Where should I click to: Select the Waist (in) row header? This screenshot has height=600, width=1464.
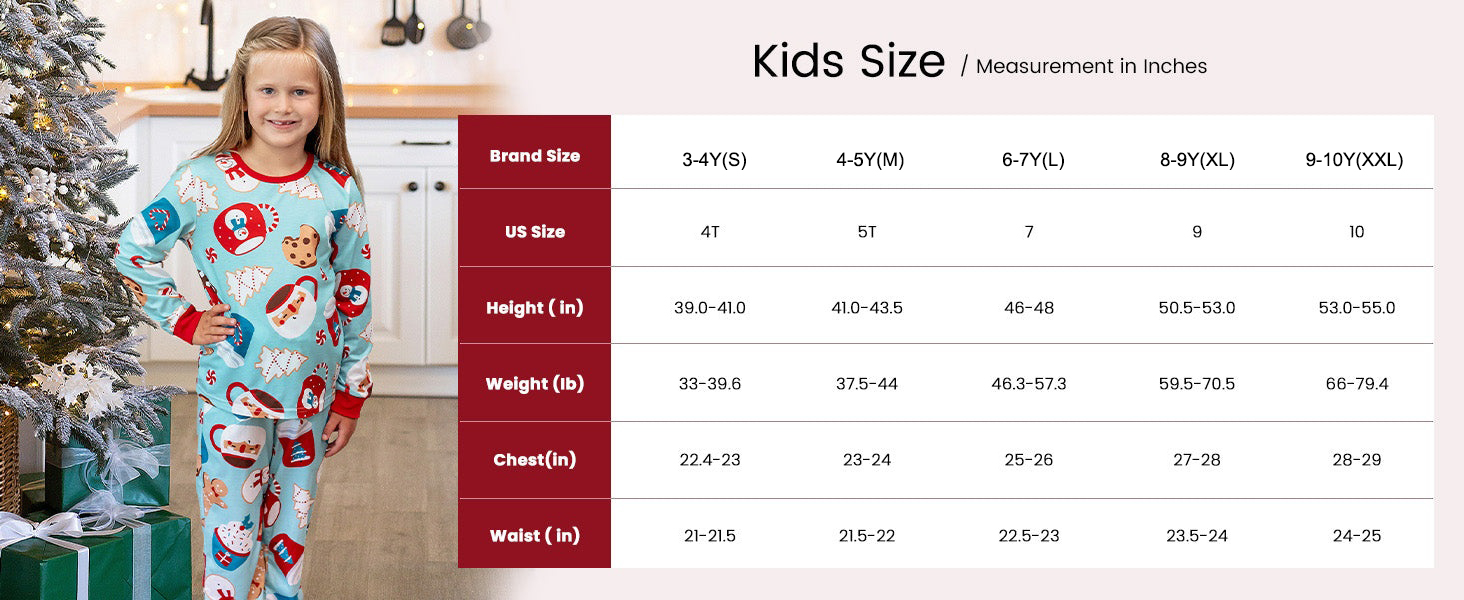click(x=534, y=536)
